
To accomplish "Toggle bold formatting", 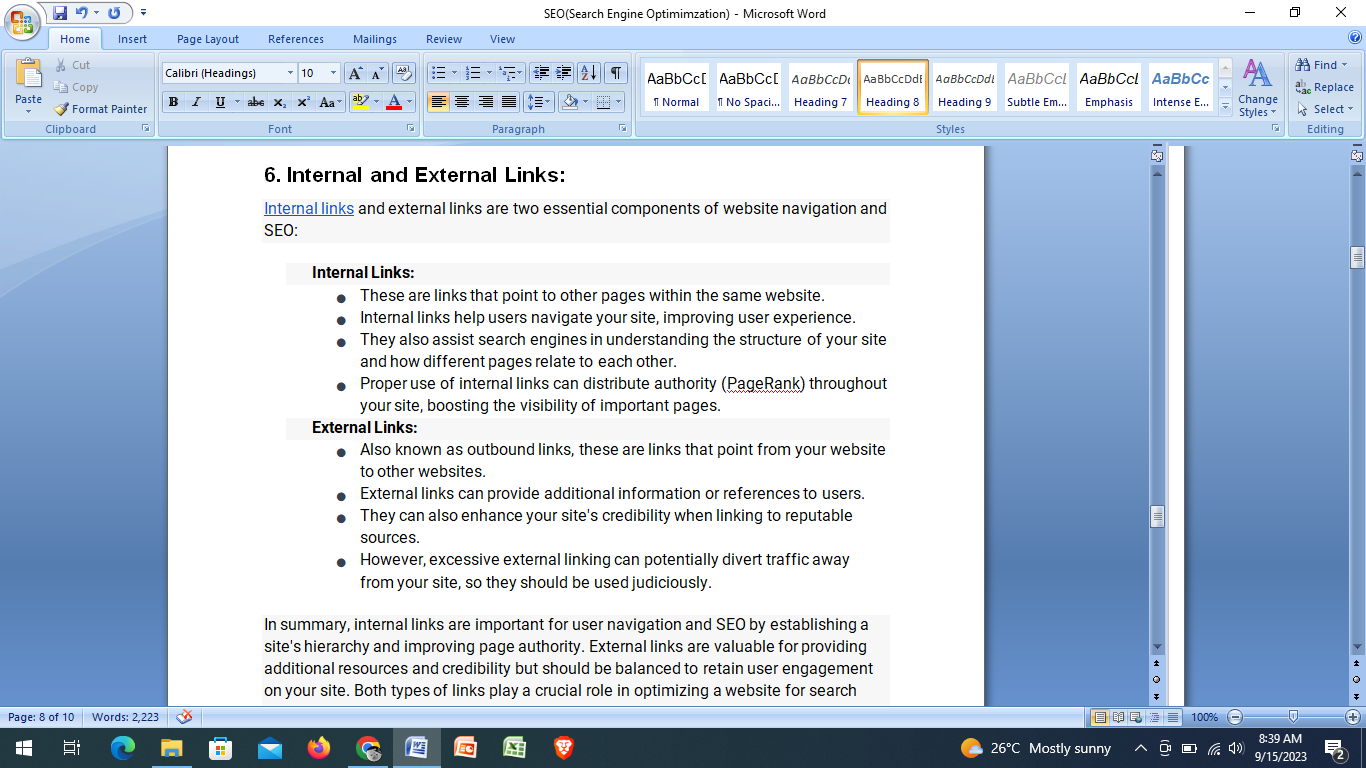I will pos(174,102).
